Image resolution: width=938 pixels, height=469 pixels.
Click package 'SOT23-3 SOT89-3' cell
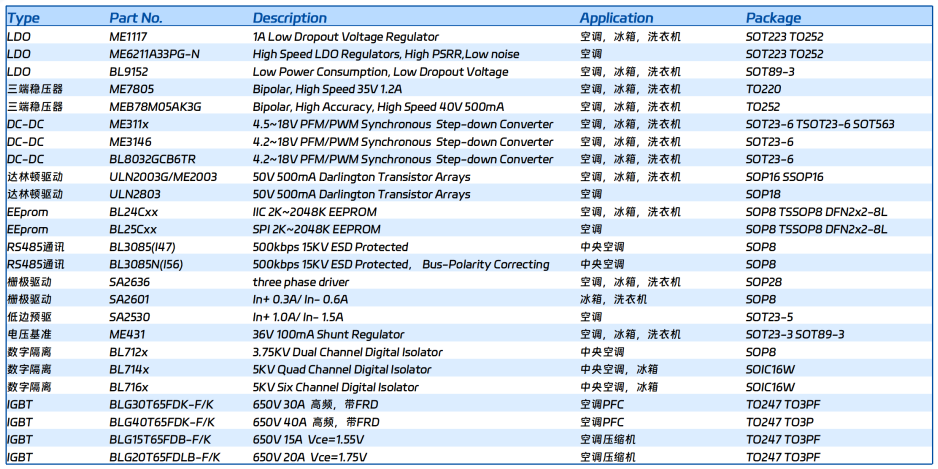coord(794,335)
